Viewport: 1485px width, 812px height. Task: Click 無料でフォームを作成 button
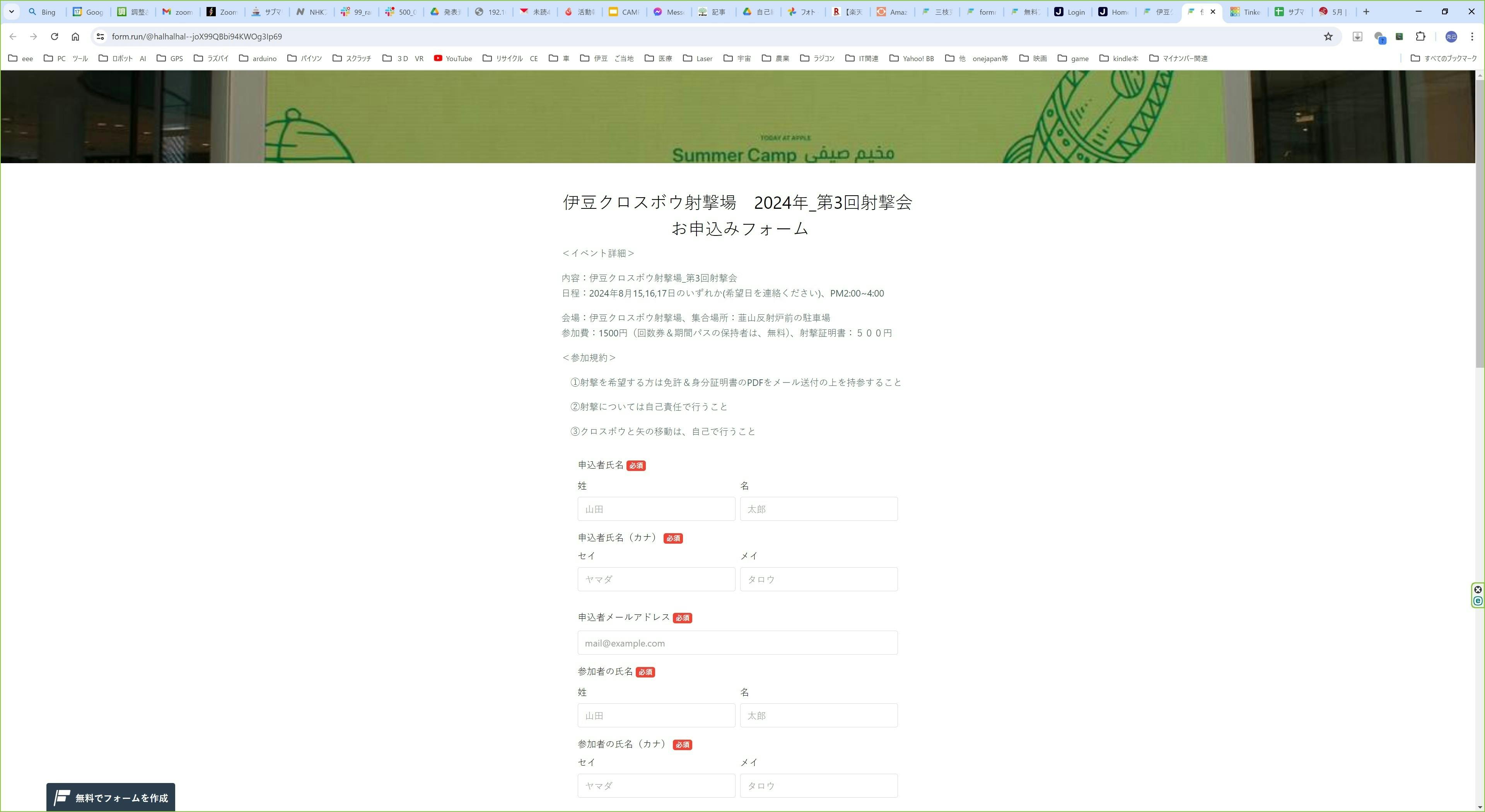(111, 798)
